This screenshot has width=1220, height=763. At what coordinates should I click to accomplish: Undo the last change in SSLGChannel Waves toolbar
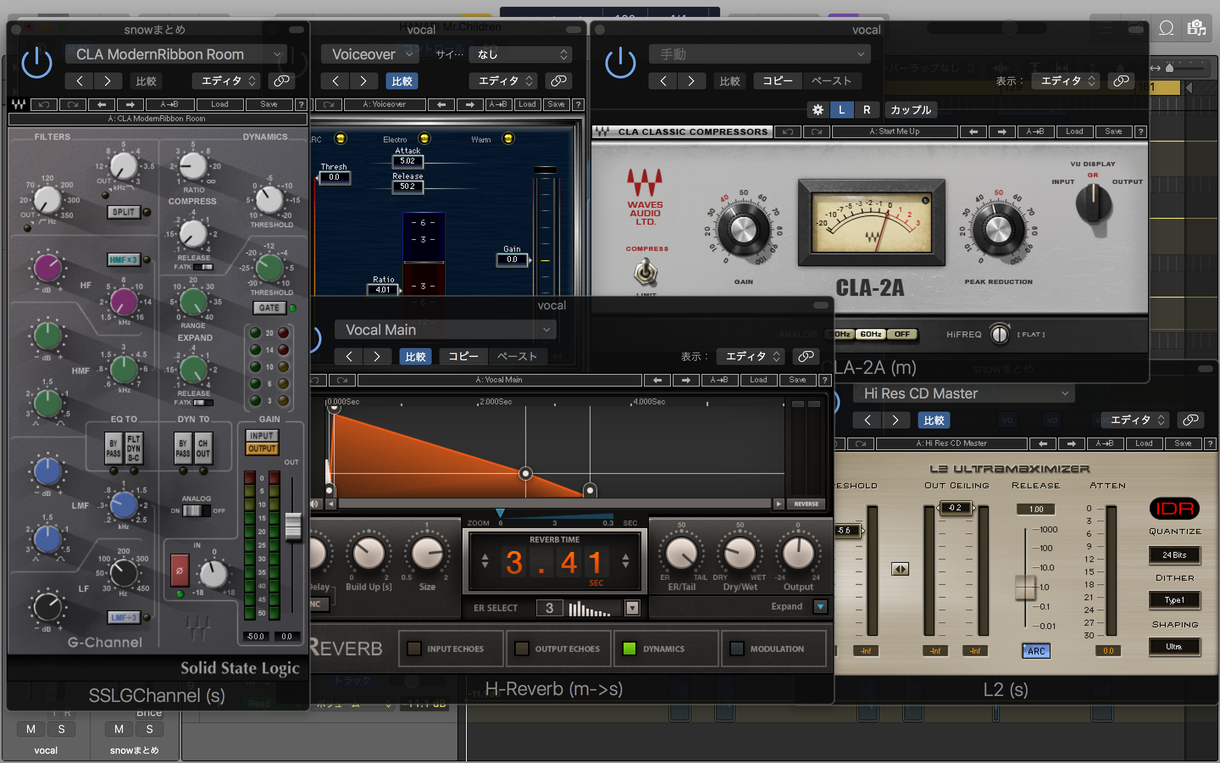(44, 104)
